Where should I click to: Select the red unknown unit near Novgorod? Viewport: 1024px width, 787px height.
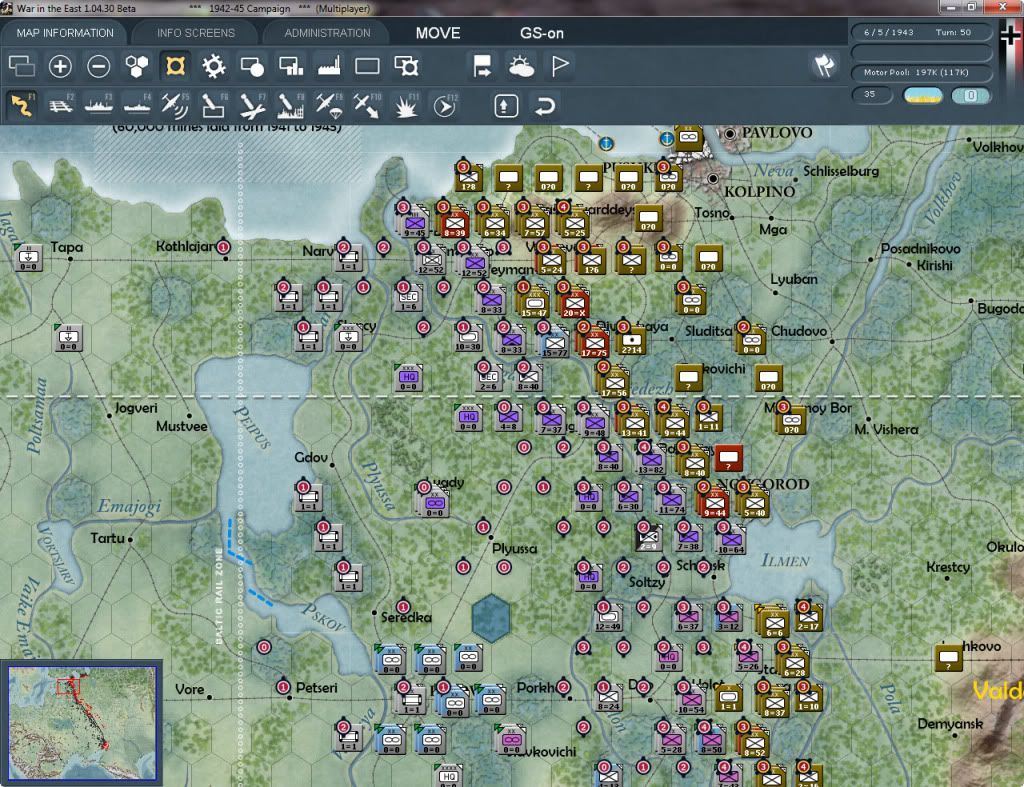[728, 458]
